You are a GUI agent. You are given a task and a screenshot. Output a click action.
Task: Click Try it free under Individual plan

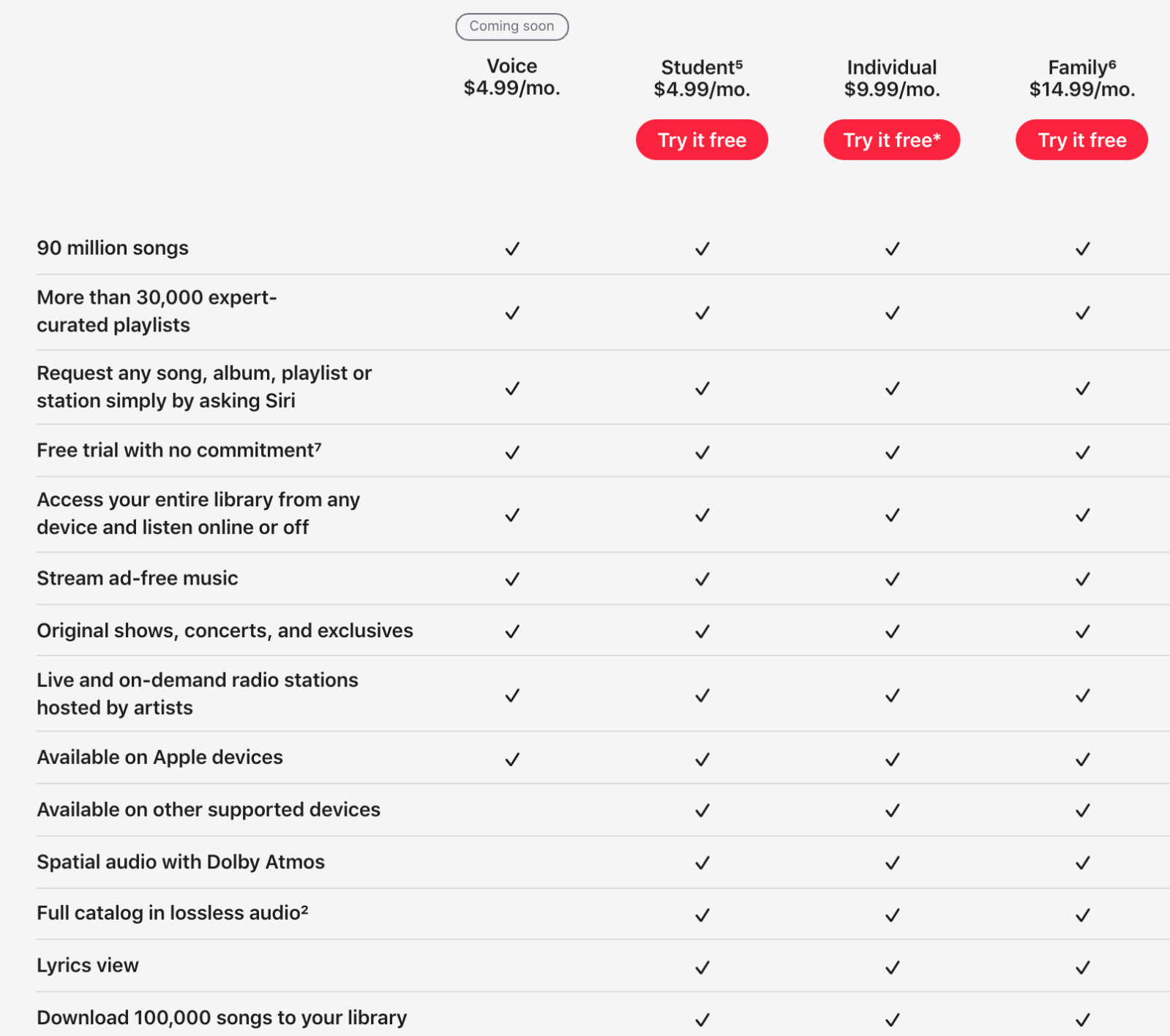coord(891,140)
